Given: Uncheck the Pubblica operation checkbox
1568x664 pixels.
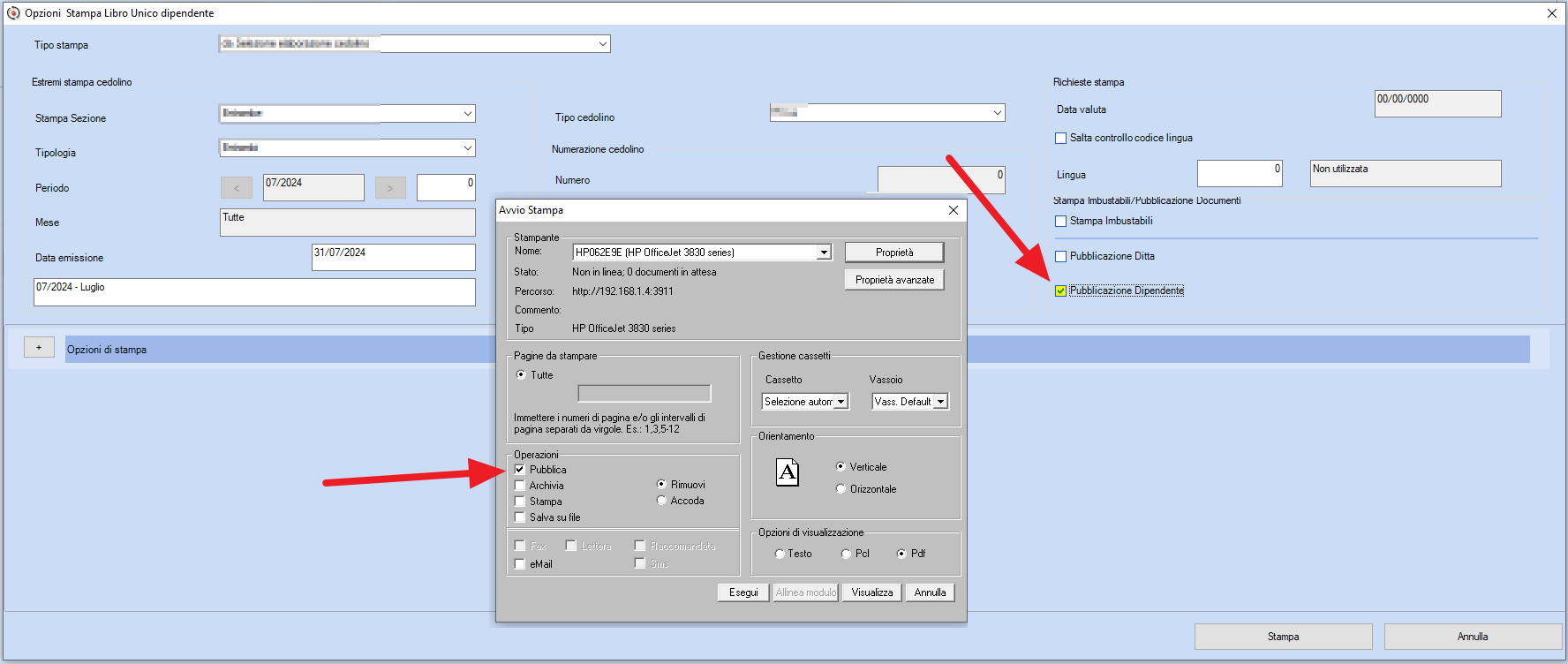Looking at the screenshot, I should [x=520, y=470].
